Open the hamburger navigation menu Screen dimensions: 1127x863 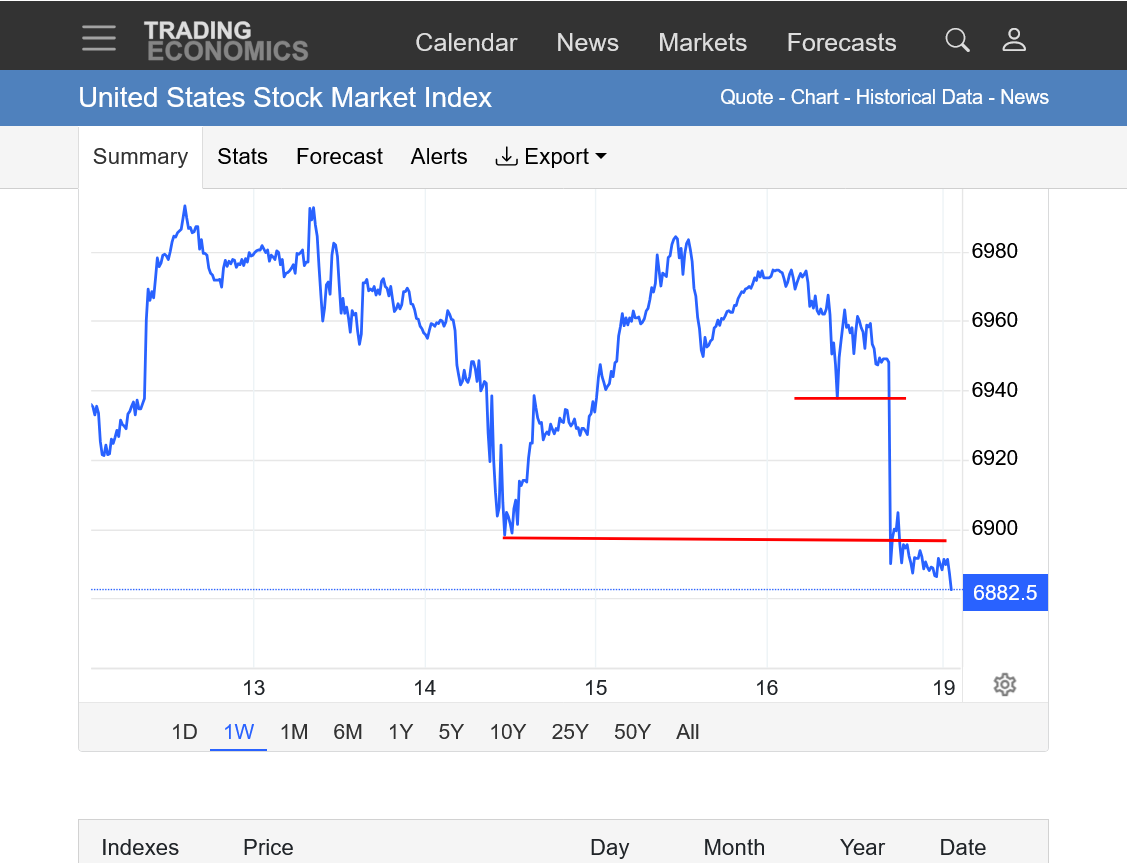coord(99,39)
